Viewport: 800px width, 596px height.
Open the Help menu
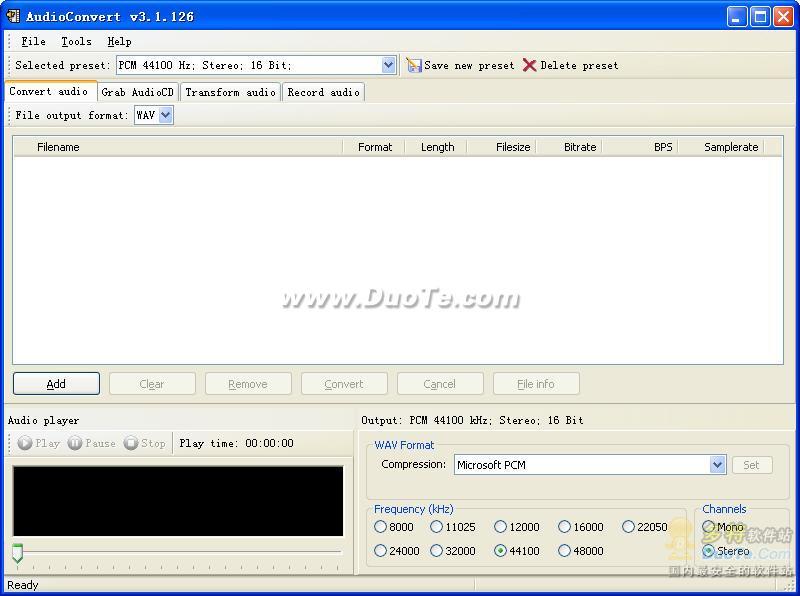(x=119, y=41)
